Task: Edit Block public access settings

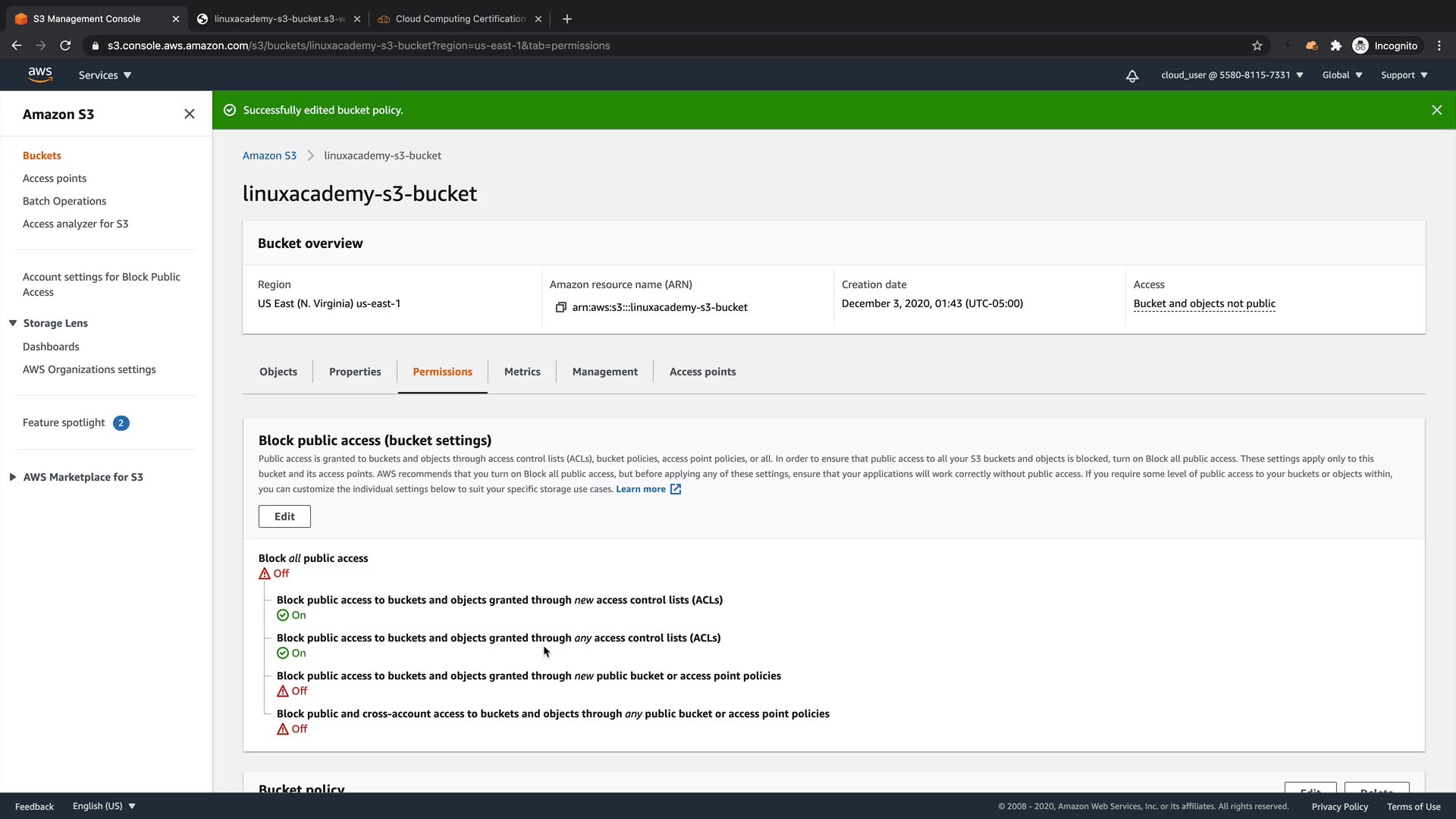Action: coord(284,516)
